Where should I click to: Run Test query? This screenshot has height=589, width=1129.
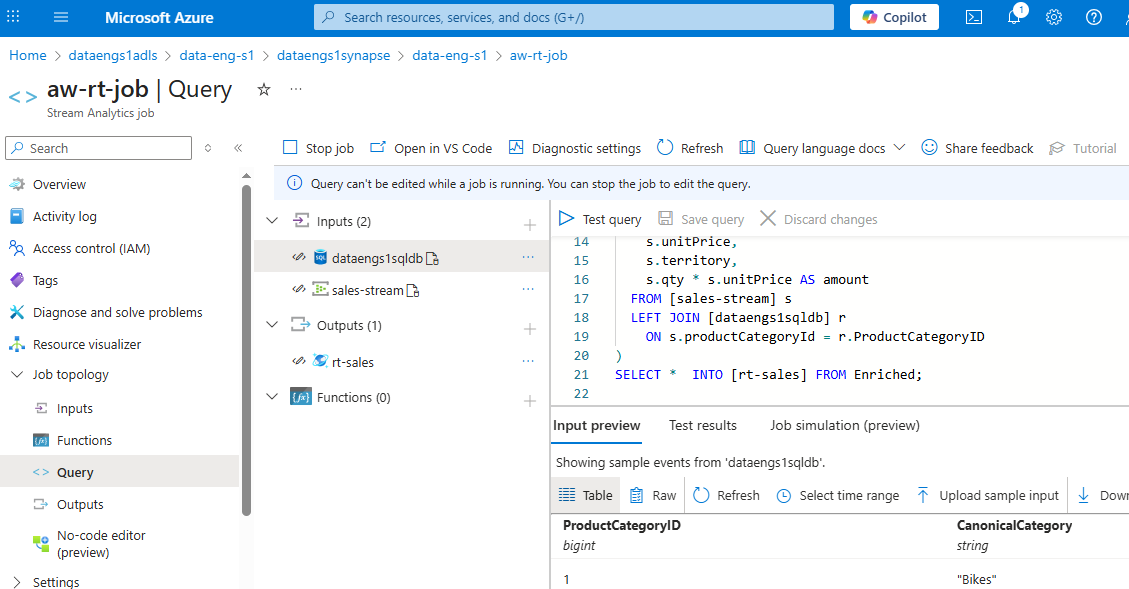pos(601,219)
